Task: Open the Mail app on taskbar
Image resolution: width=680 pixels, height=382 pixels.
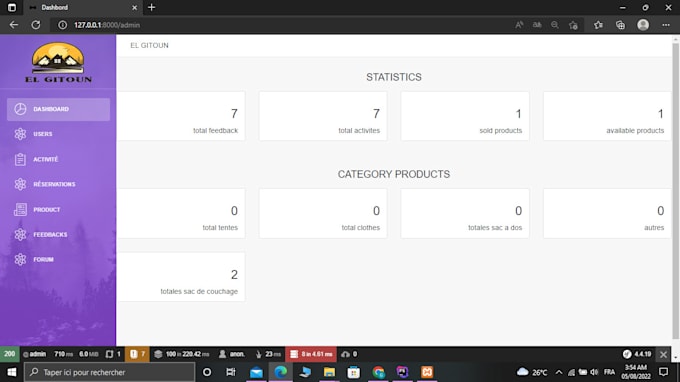Action: click(x=256, y=372)
